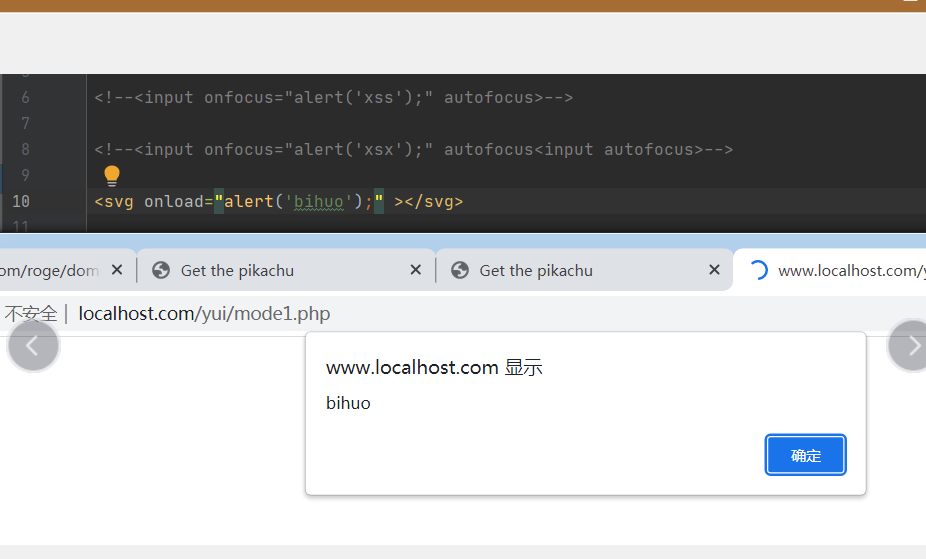Click line number 7 in editor gutter
Image resolution: width=926 pixels, height=559 pixels.
click(25, 123)
